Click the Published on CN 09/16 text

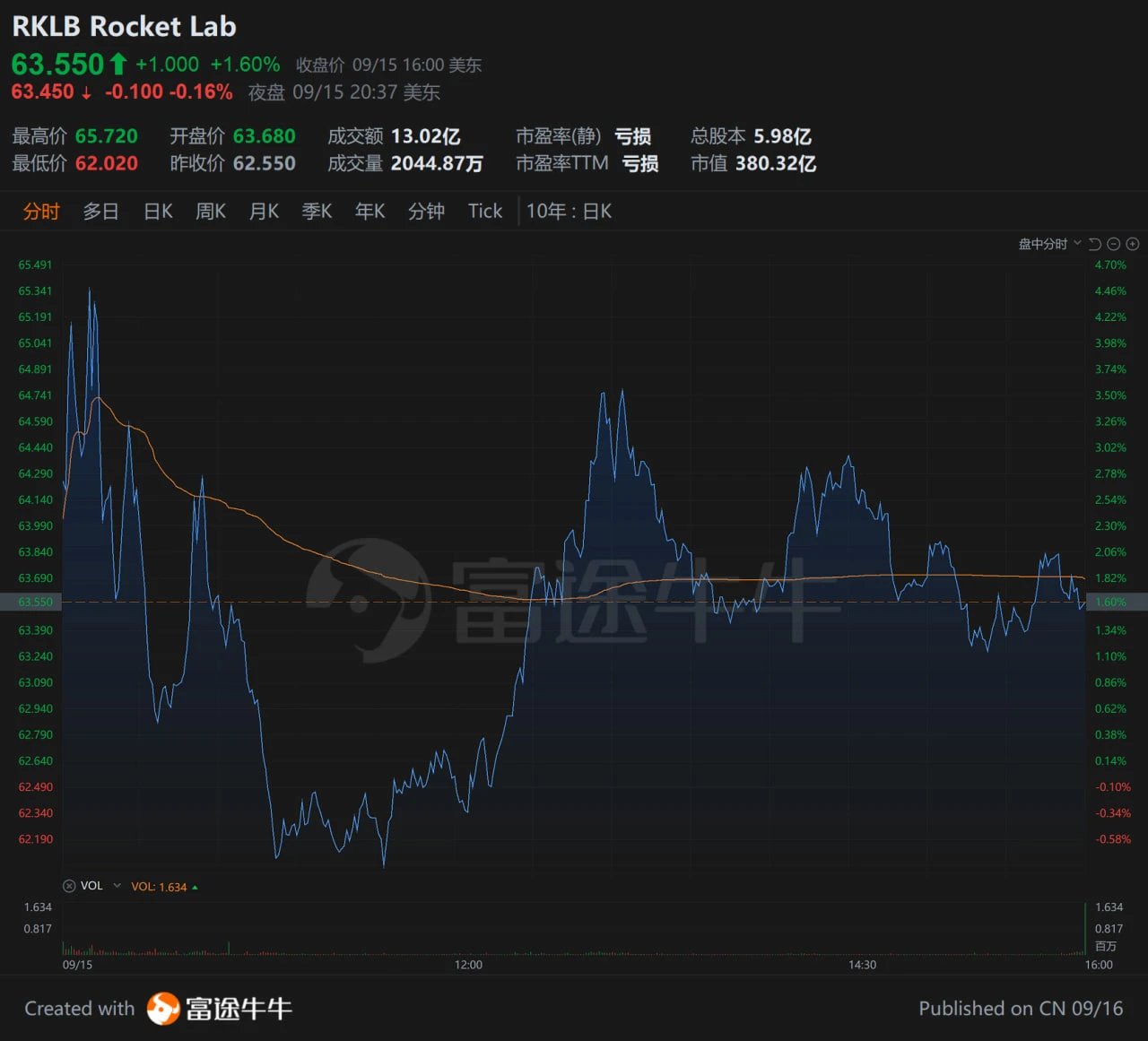[1021, 1009]
